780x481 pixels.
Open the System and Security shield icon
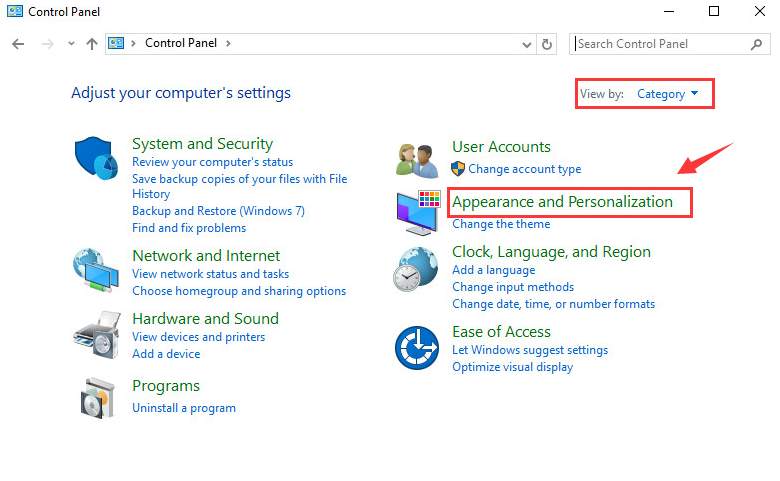tap(96, 158)
